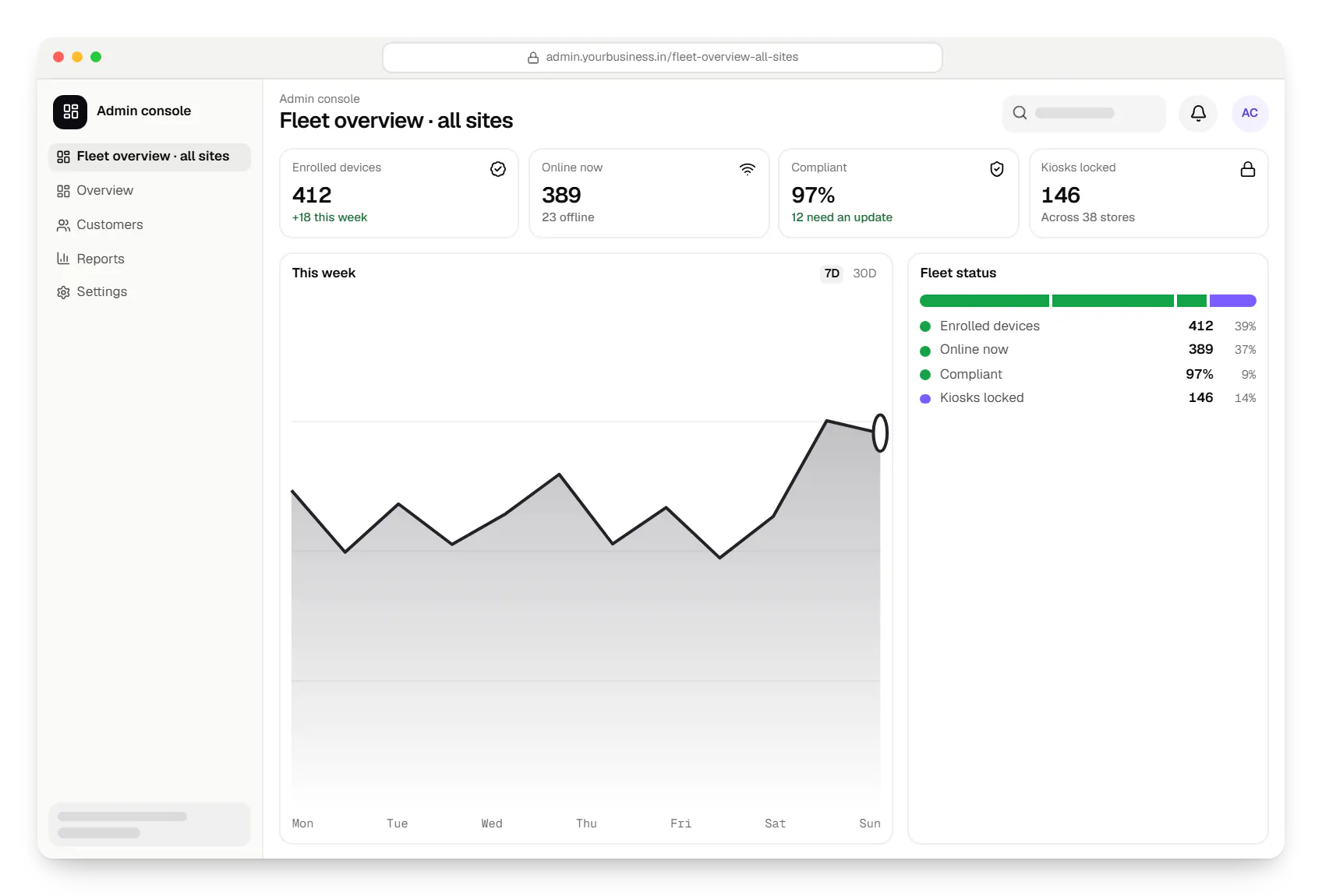The image size is (1322, 896).
Task: Switch chart to 30D range
Action: click(x=864, y=273)
